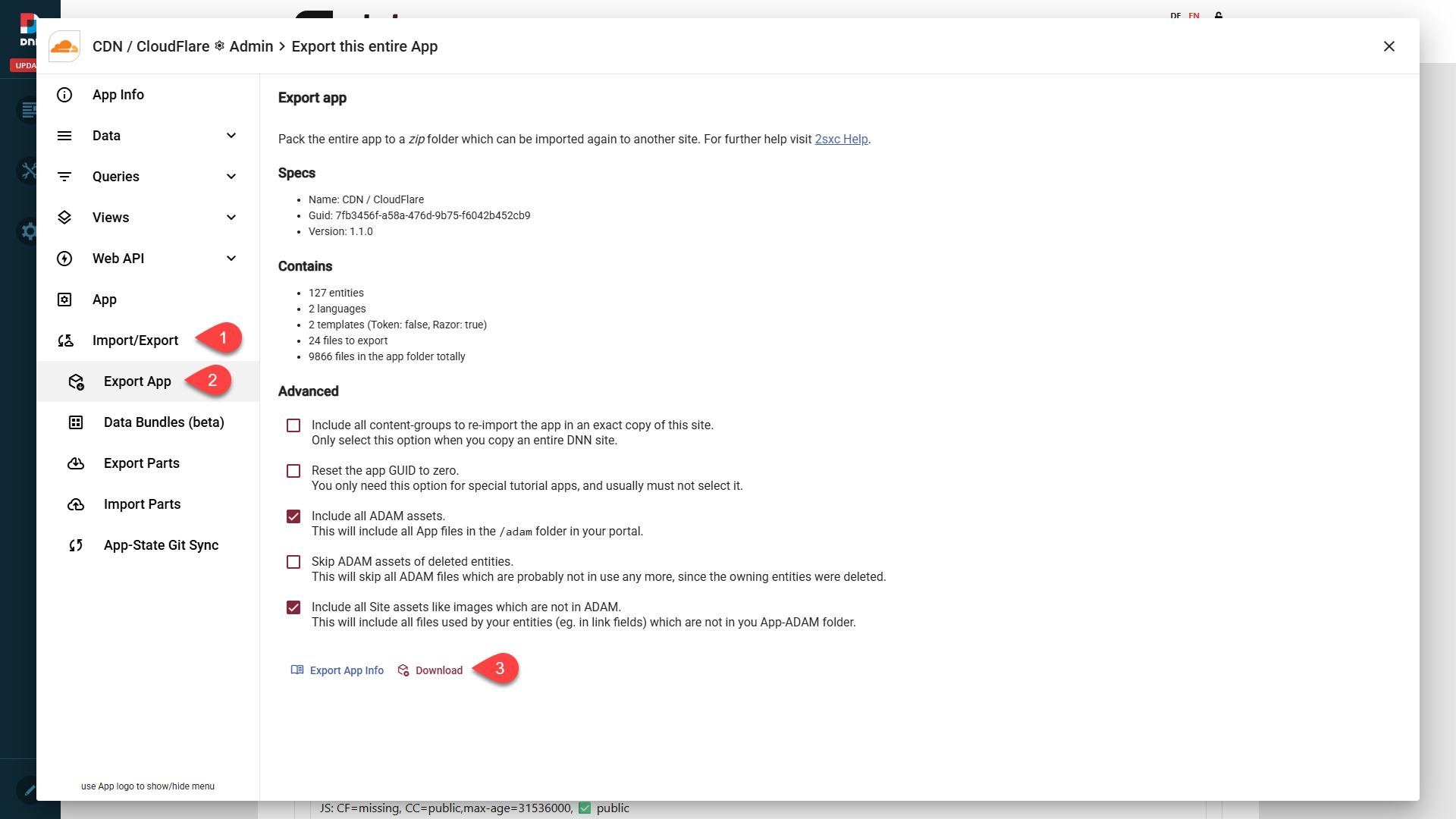Viewport: 1456px width, 819px height.
Task: Expand the Queries section arrow
Action: 231,177
